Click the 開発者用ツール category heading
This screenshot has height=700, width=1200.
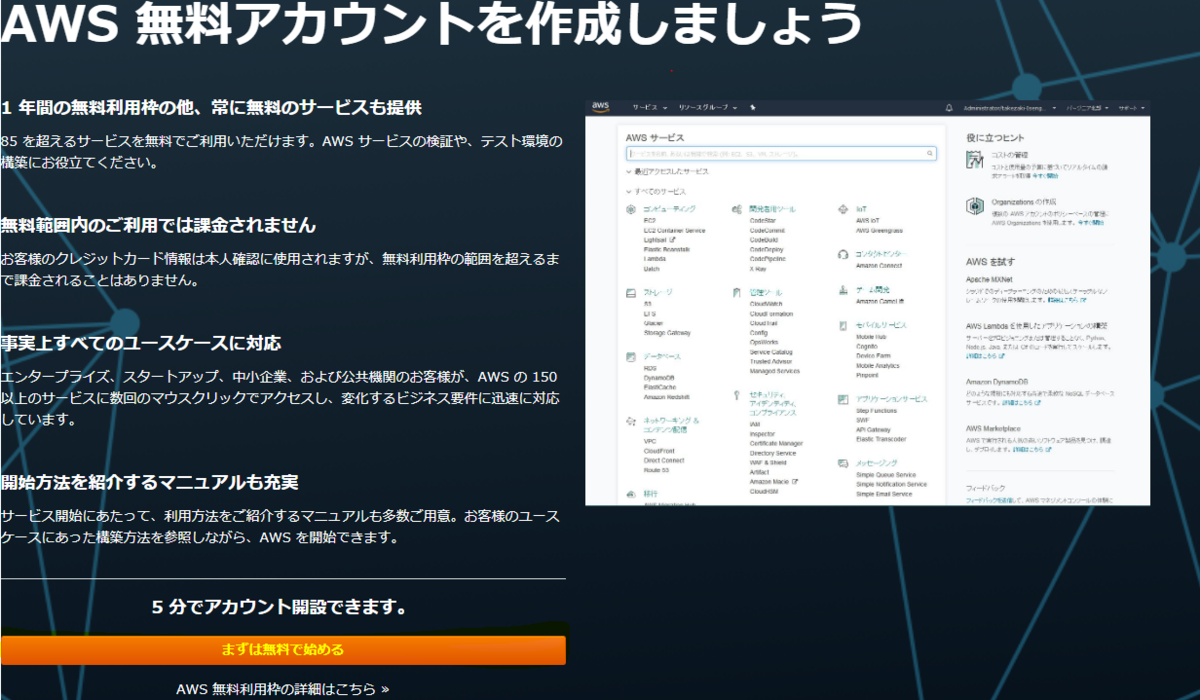tap(773, 209)
